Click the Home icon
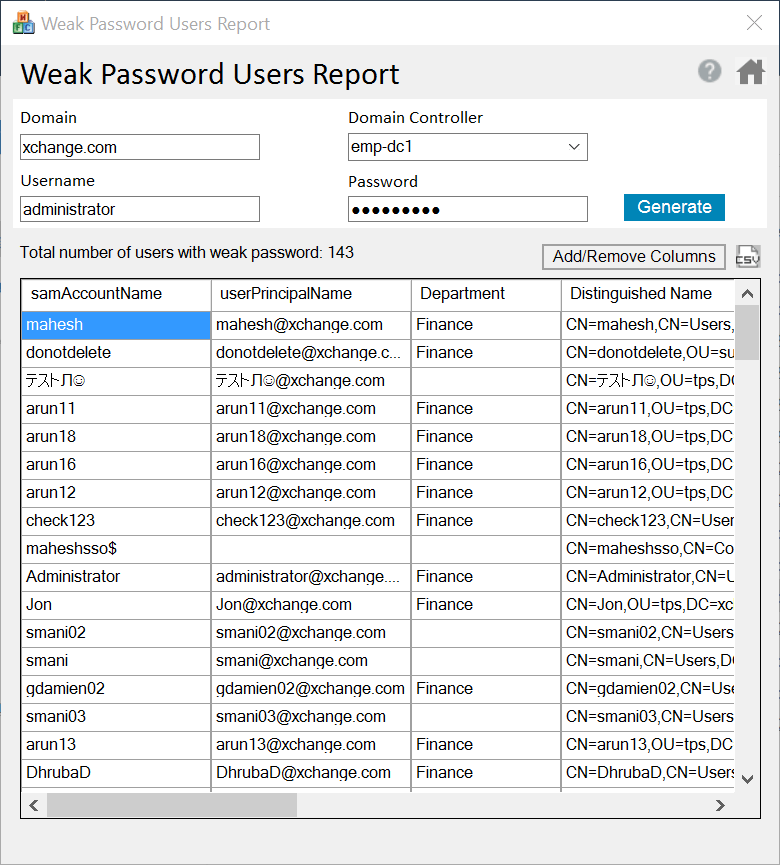This screenshot has height=865, width=780. click(x=751, y=71)
